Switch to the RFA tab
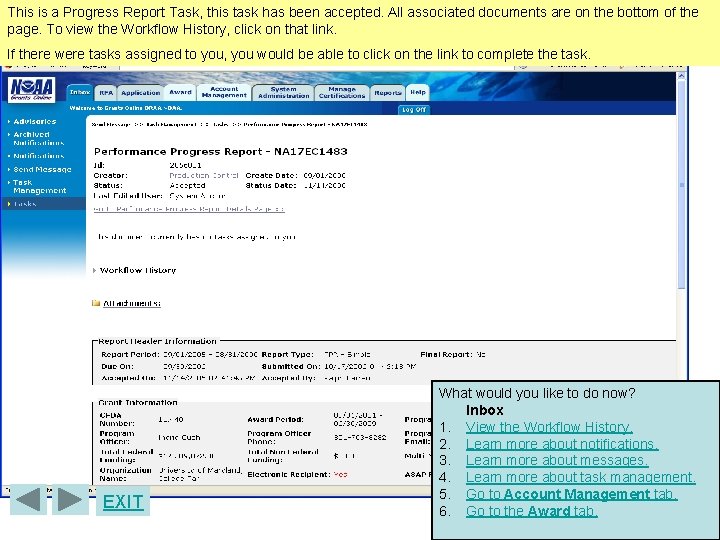Viewport: 720px width, 540px height. click(x=106, y=93)
